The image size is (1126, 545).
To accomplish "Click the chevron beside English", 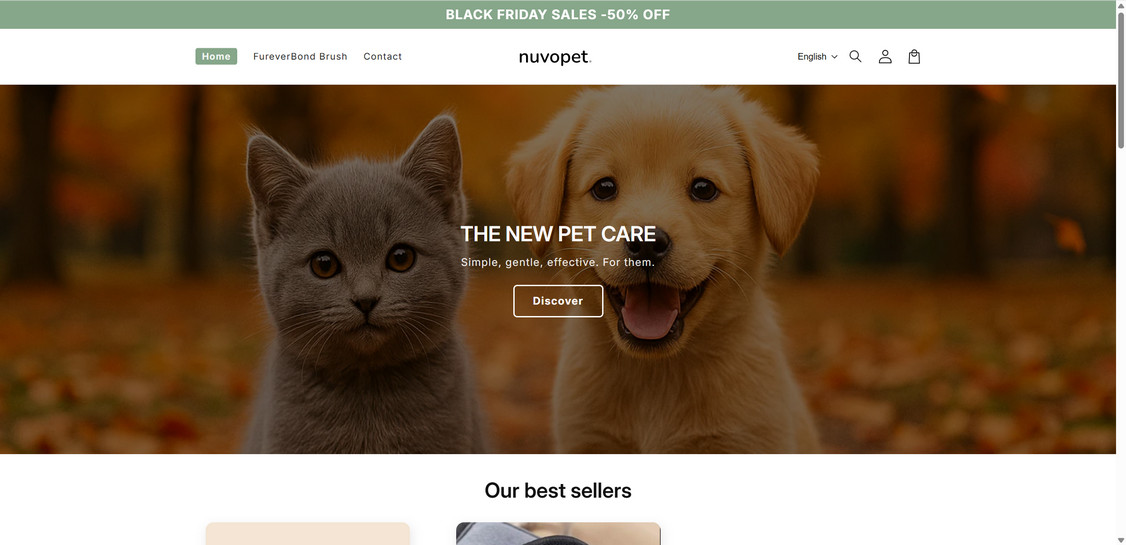I will pyautogui.click(x=834, y=57).
